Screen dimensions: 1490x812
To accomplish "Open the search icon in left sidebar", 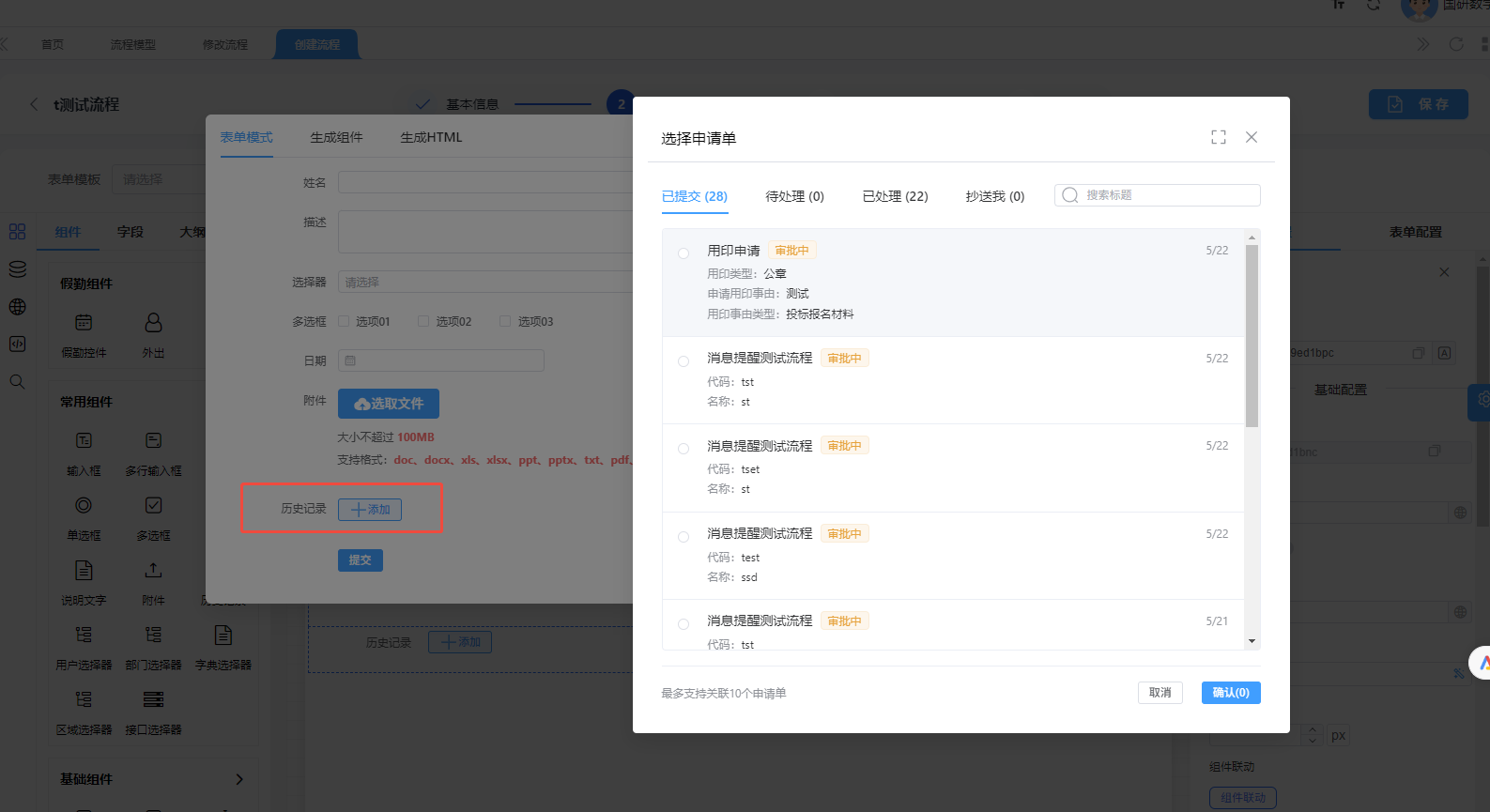I will point(17,382).
